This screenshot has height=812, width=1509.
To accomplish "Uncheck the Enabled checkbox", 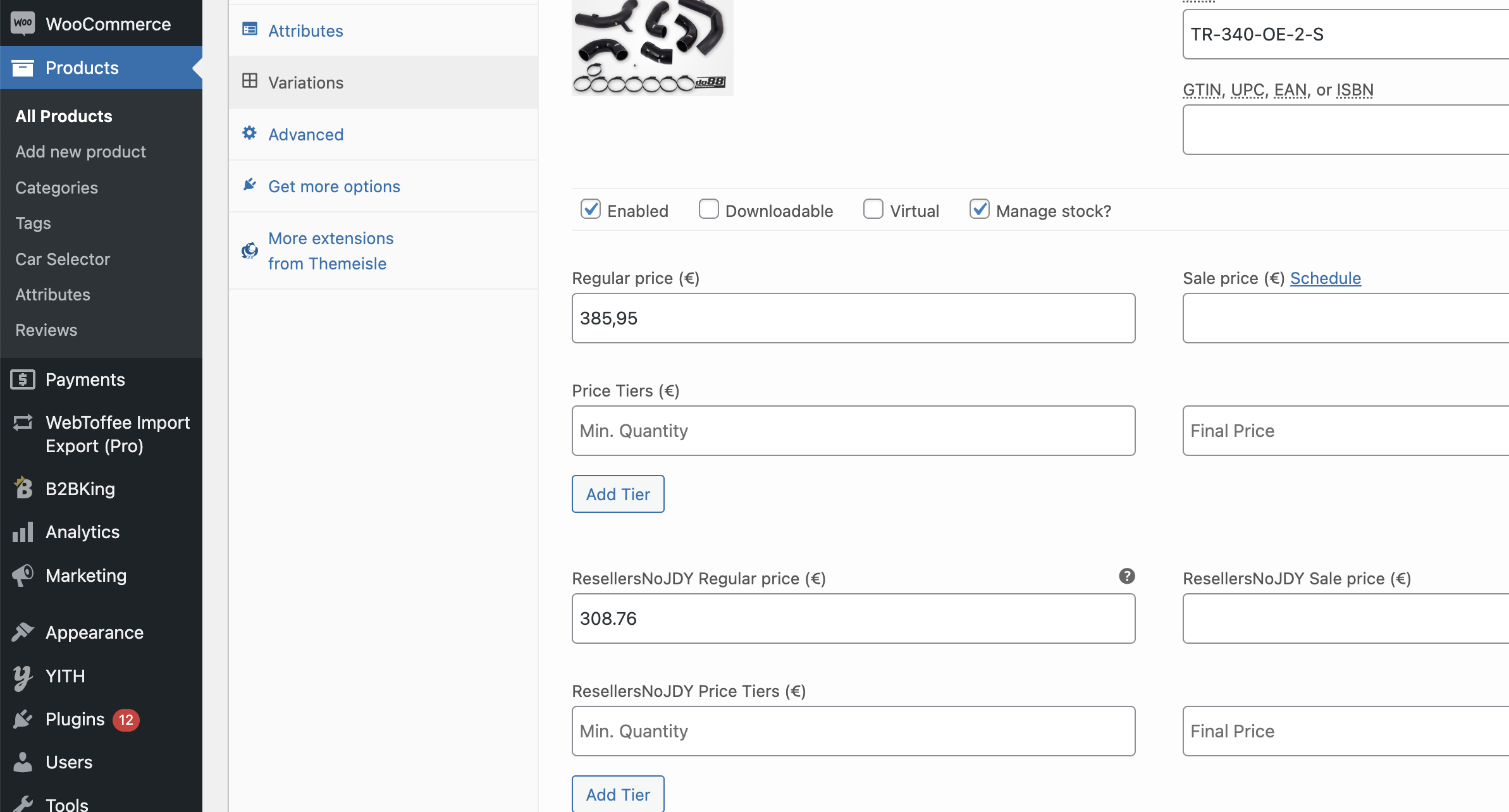I will click(x=591, y=209).
